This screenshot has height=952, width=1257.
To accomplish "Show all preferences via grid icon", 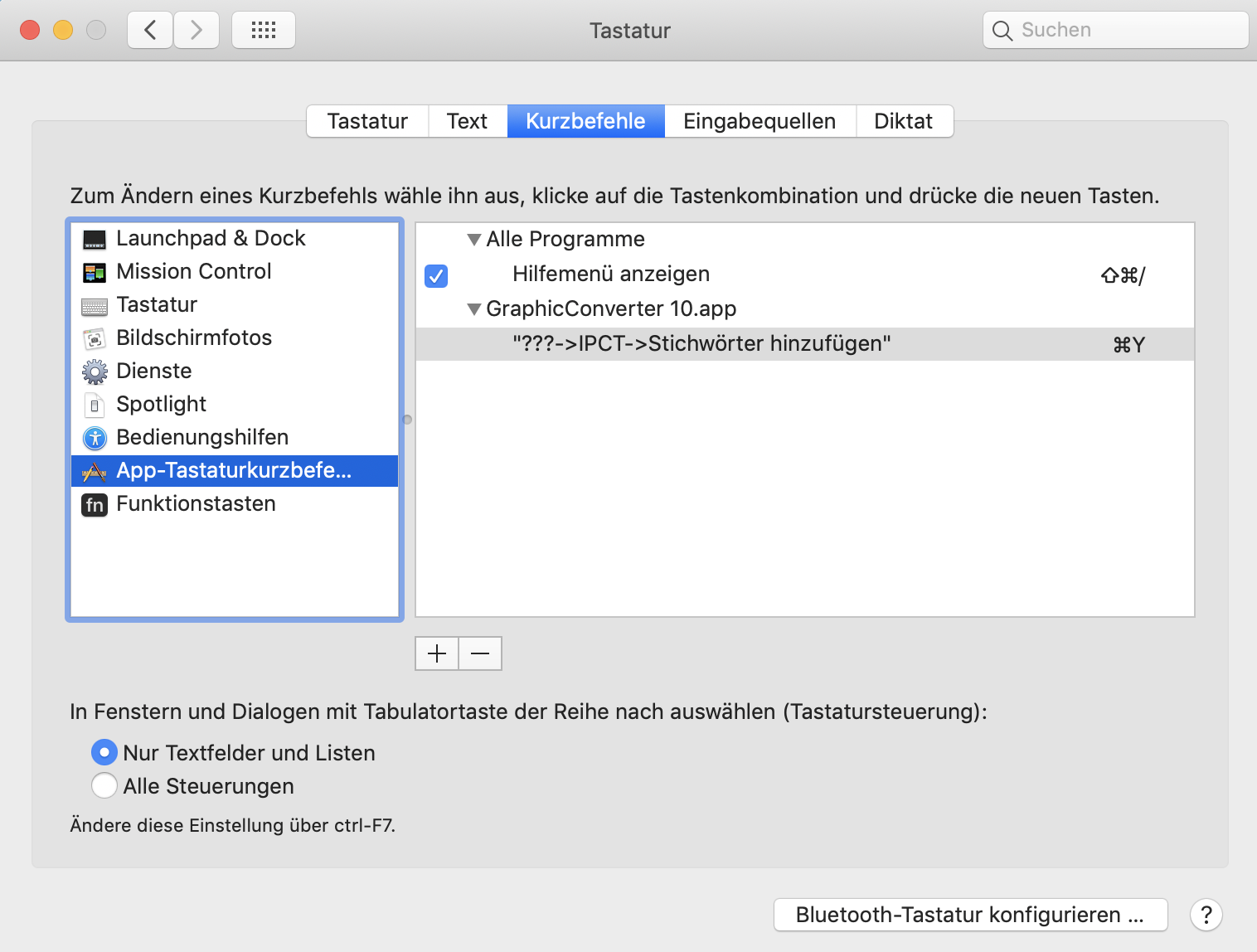I will pyautogui.click(x=264, y=31).
